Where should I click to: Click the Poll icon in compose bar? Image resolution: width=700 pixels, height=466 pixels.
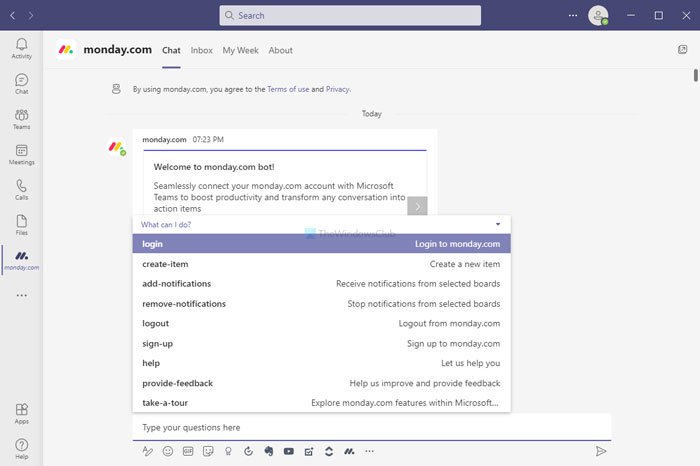pyautogui.click(x=309, y=451)
